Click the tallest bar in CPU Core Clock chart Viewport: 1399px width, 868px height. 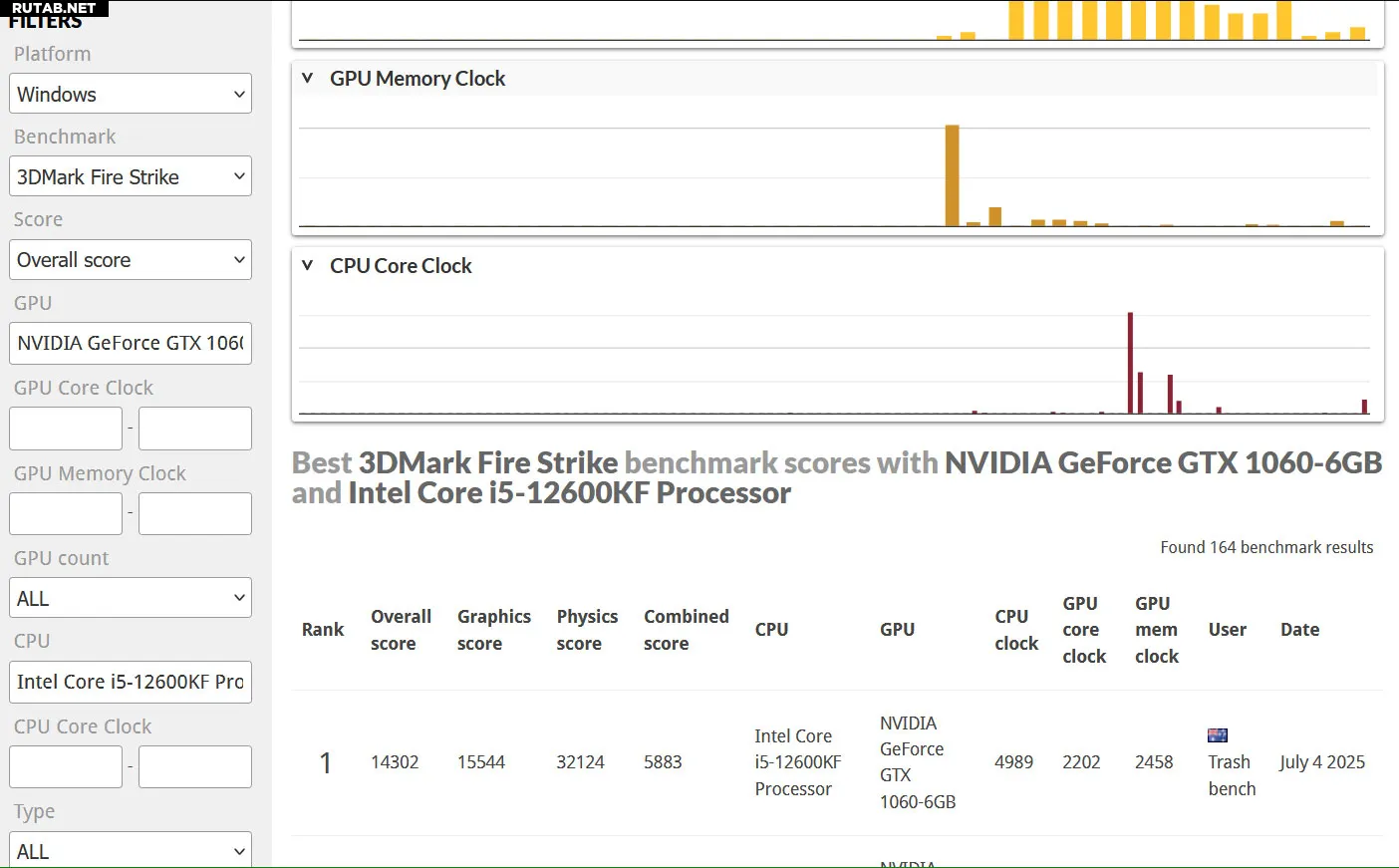tap(1130, 363)
